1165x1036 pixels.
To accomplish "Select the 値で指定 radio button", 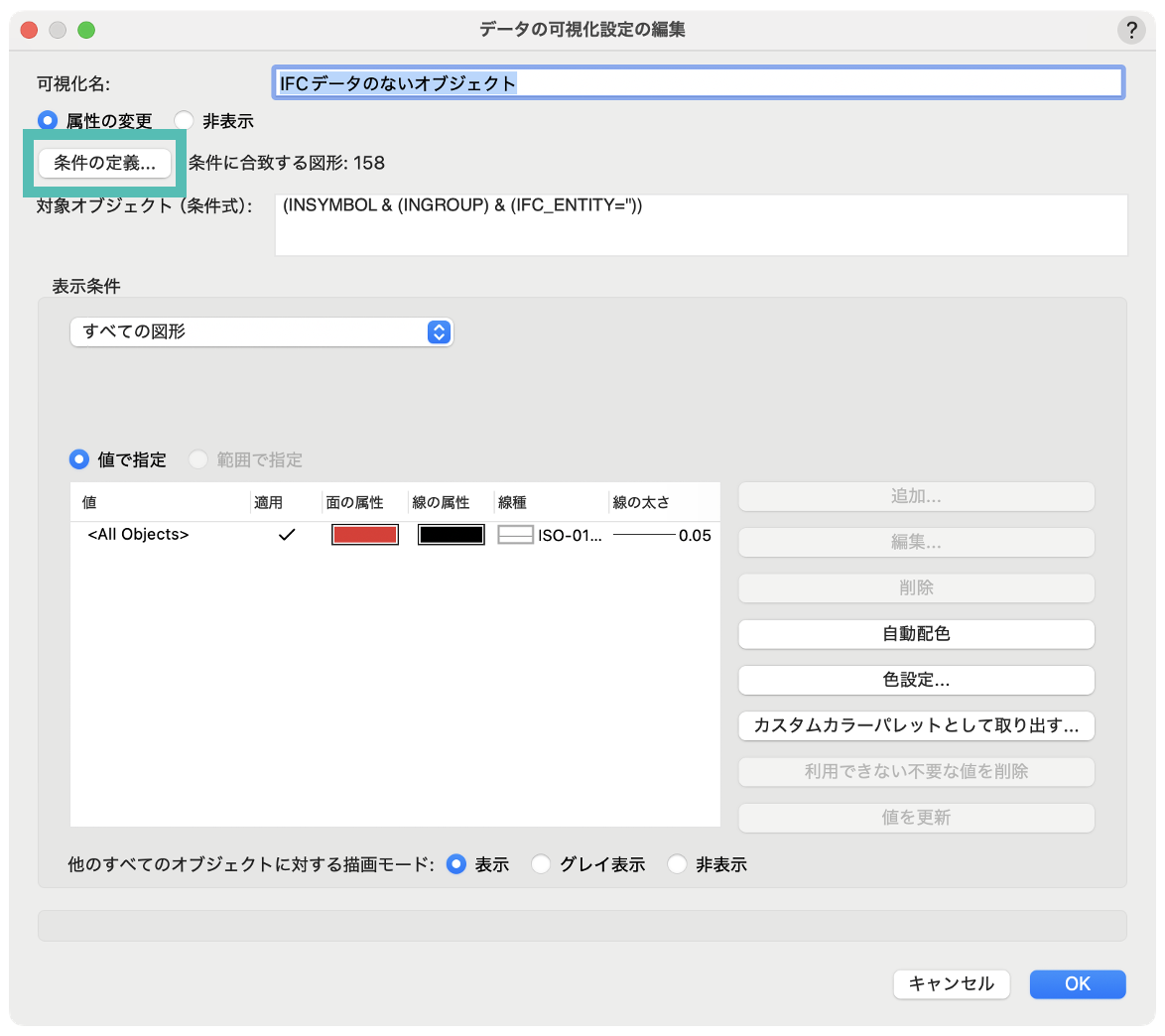I will 79,459.
